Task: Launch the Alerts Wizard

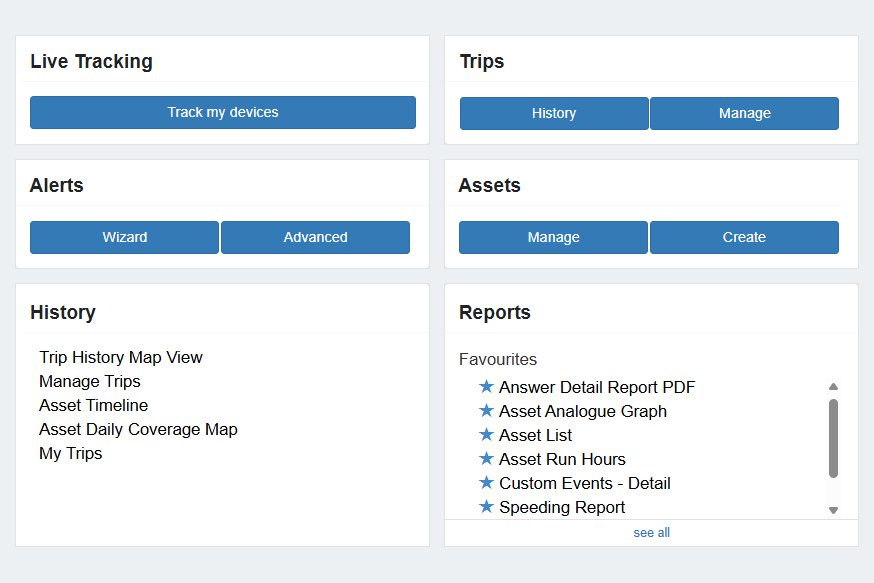Action: 124,237
